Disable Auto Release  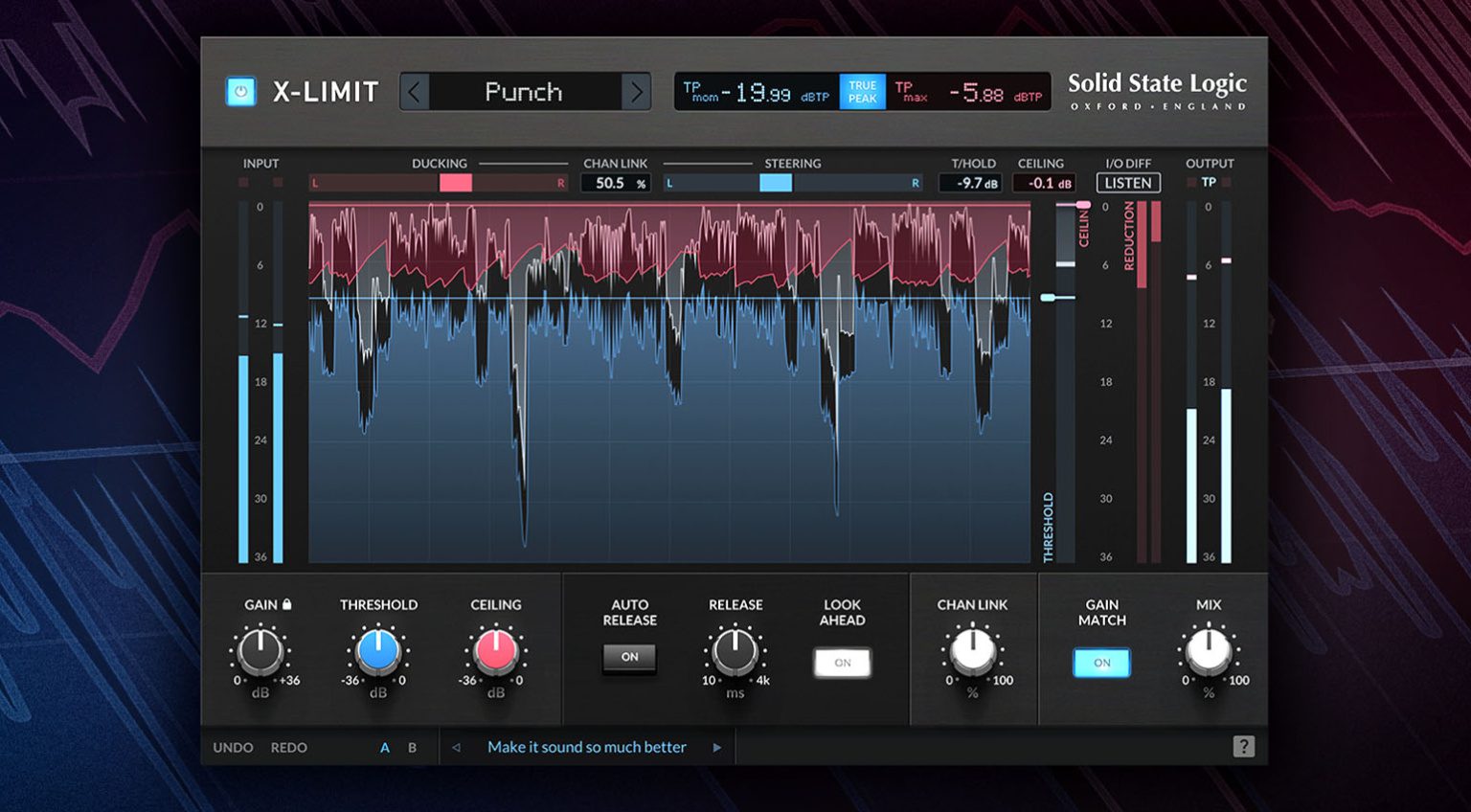(629, 658)
